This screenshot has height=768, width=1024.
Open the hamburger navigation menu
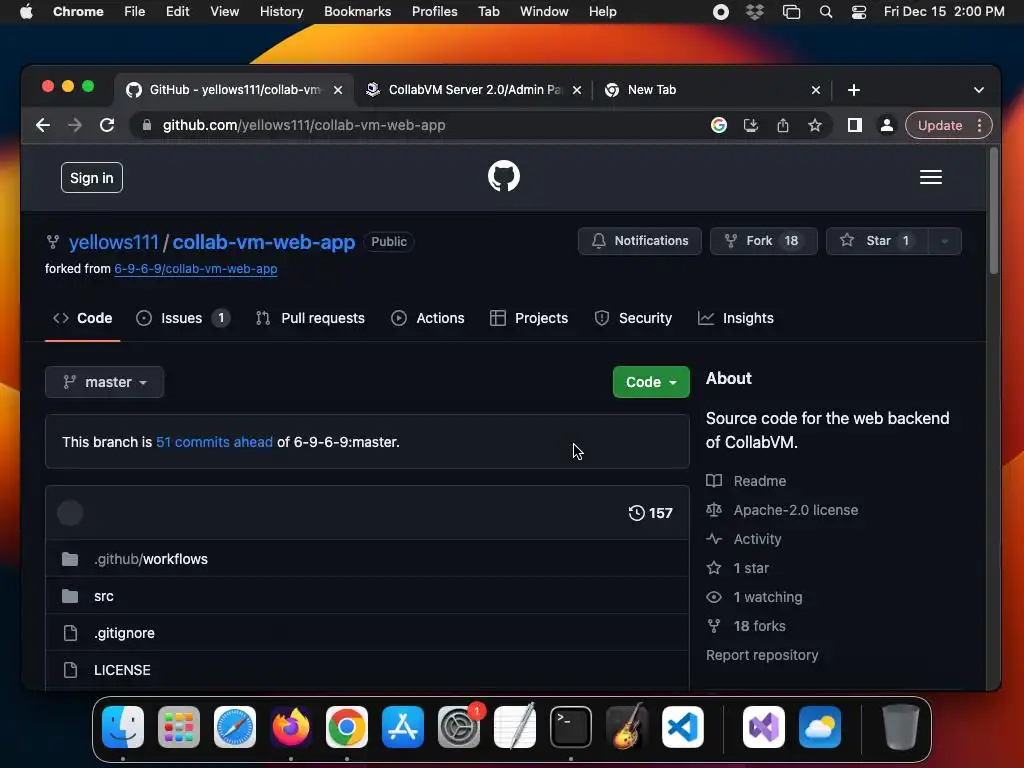931,177
